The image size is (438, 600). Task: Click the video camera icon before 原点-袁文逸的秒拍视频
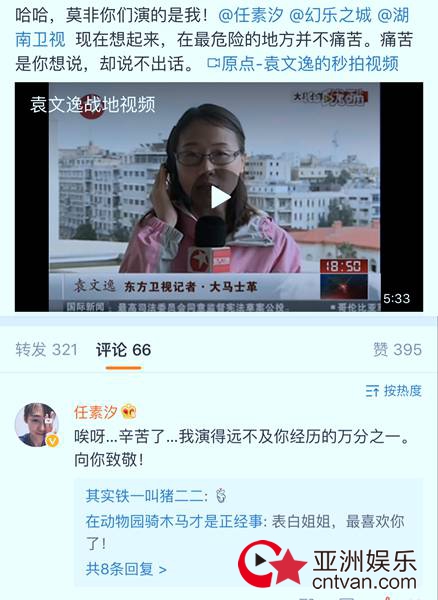coord(213,63)
